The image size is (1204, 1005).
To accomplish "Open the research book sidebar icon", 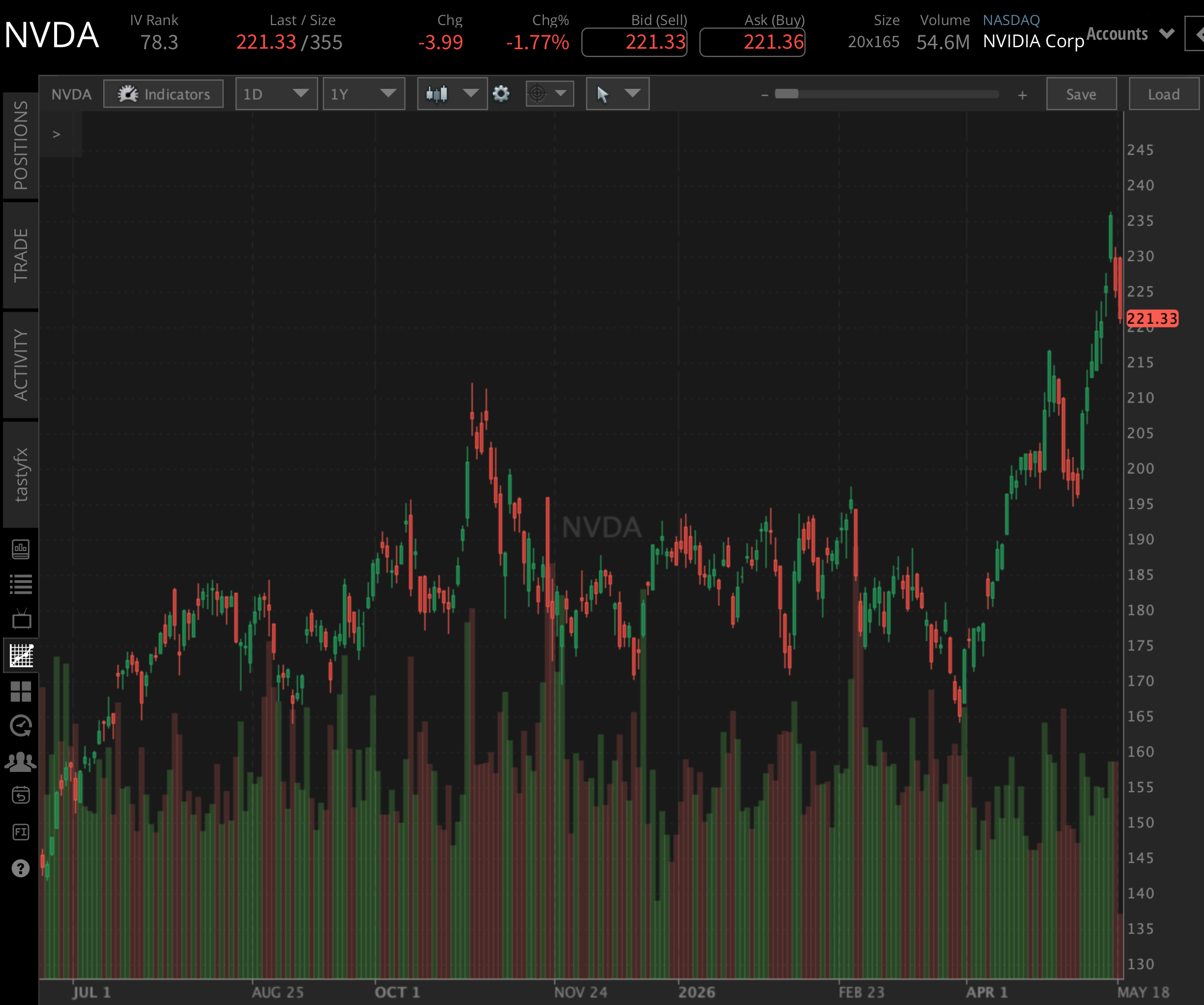I will click(x=21, y=549).
